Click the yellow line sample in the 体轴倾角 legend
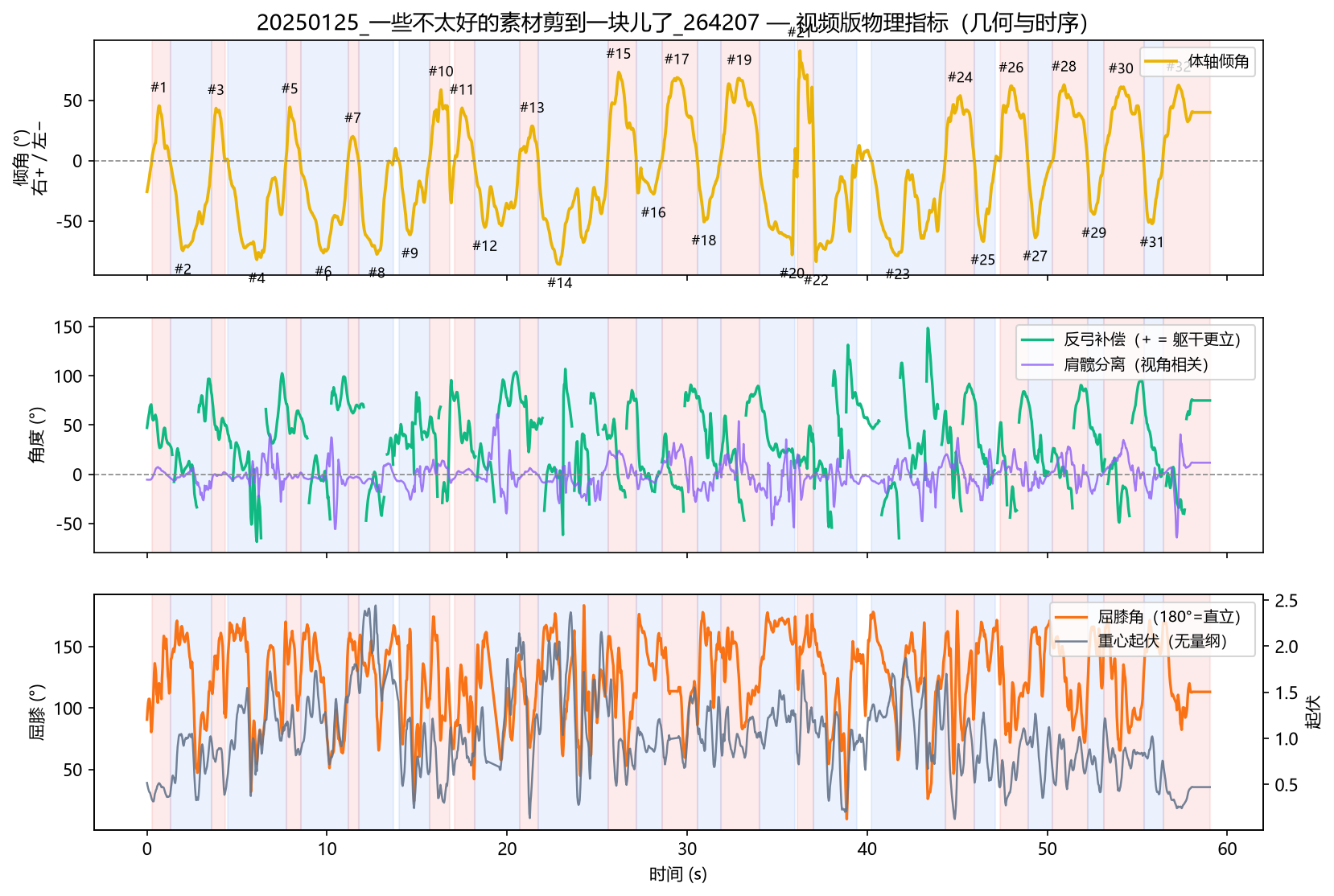The width and height of the screenshot is (1334, 896). [x=1162, y=62]
